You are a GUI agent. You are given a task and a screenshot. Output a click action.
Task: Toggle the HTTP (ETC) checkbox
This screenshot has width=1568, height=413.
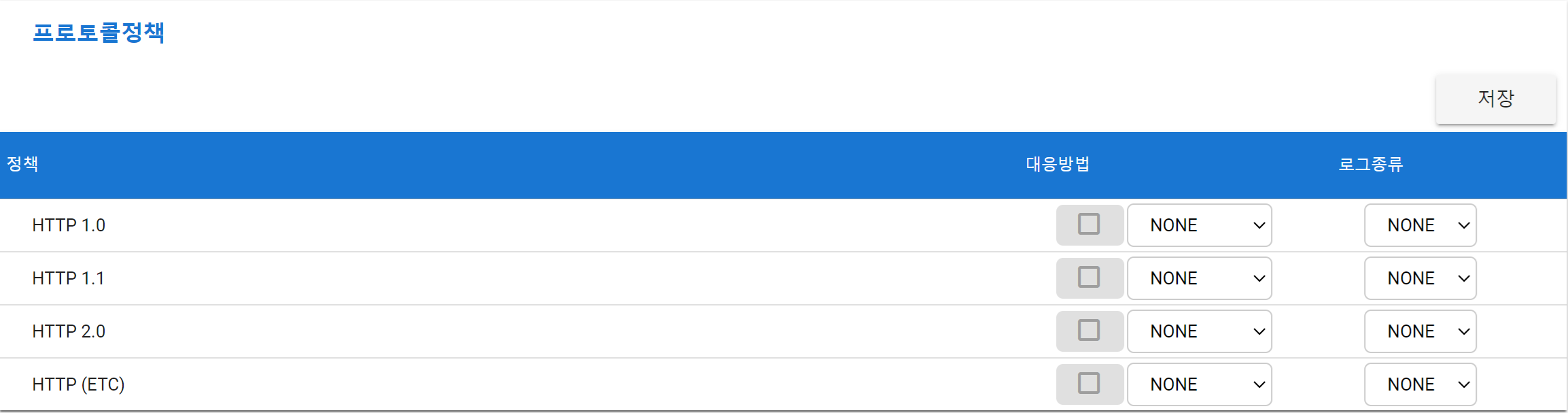1089,383
